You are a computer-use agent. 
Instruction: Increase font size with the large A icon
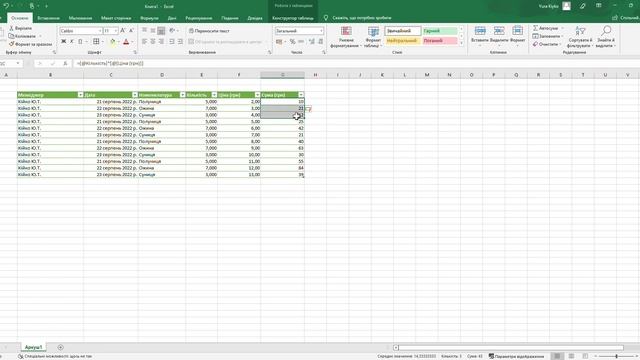[x=123, y=31]
